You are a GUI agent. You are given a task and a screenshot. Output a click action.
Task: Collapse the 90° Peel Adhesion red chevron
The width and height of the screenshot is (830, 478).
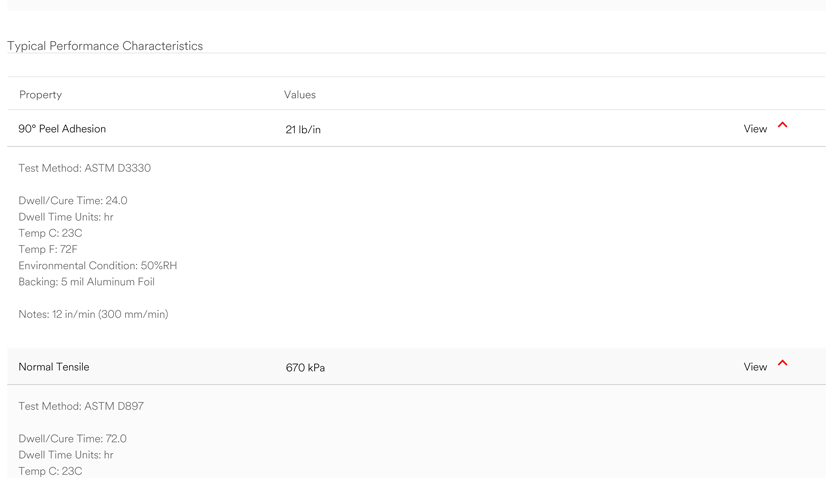coord(782,125)
